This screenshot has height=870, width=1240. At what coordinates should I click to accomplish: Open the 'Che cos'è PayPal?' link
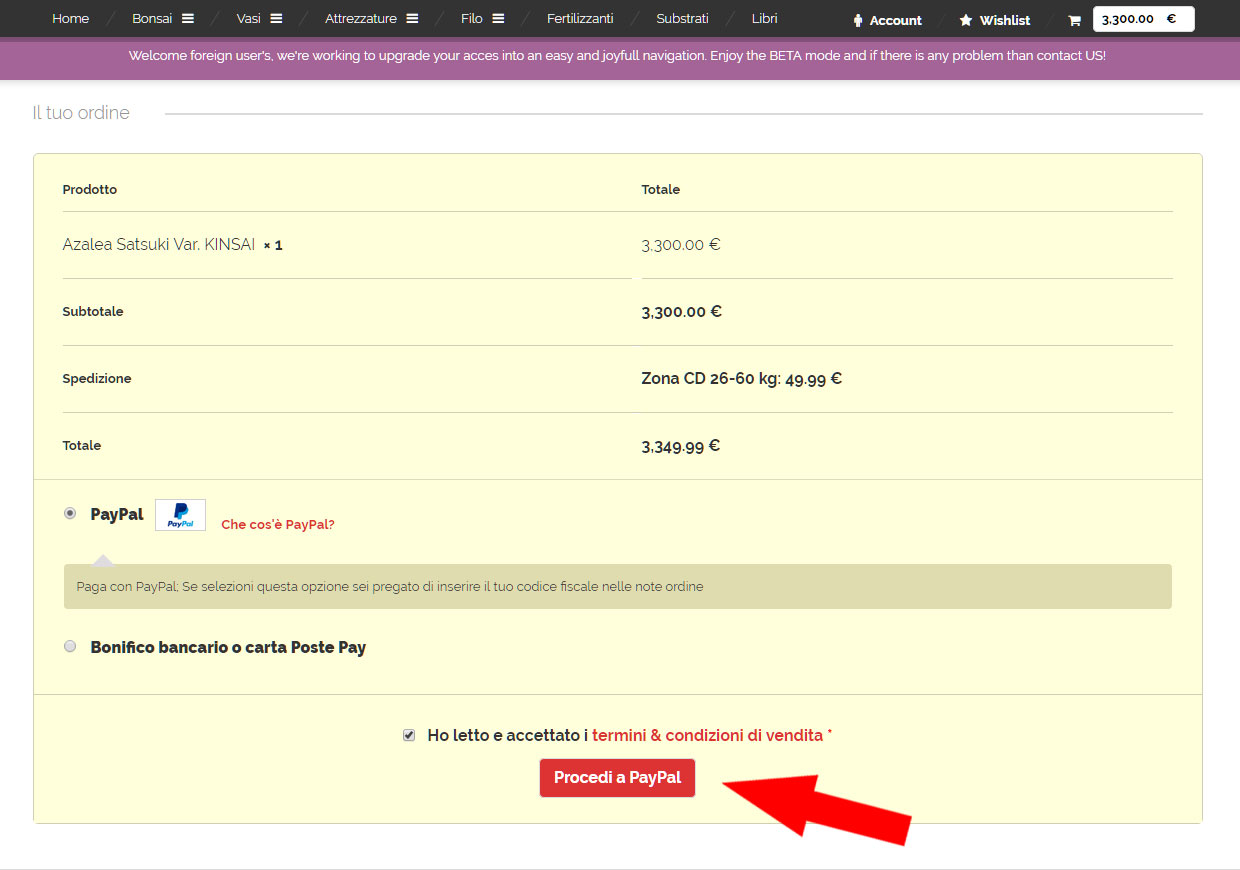278,525
